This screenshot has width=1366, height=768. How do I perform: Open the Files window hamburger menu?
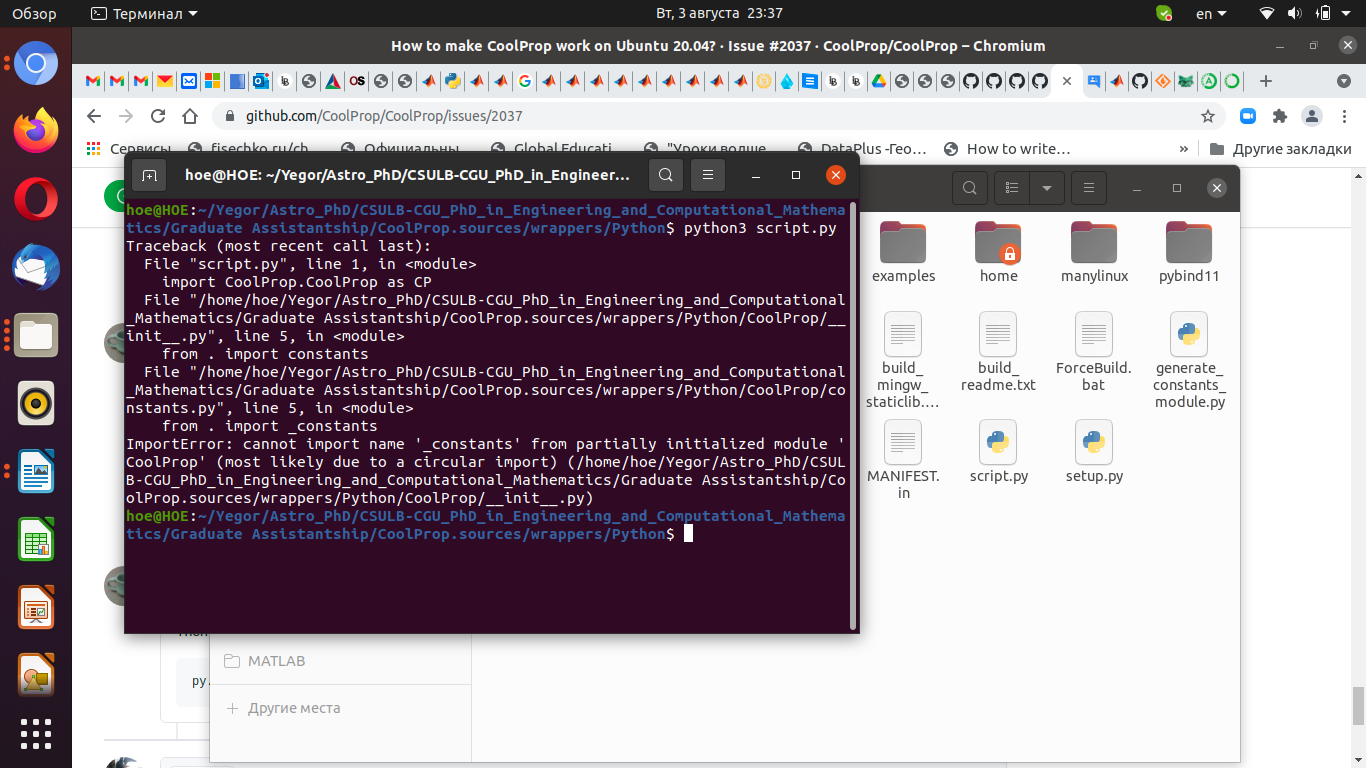pos(1089,187)
